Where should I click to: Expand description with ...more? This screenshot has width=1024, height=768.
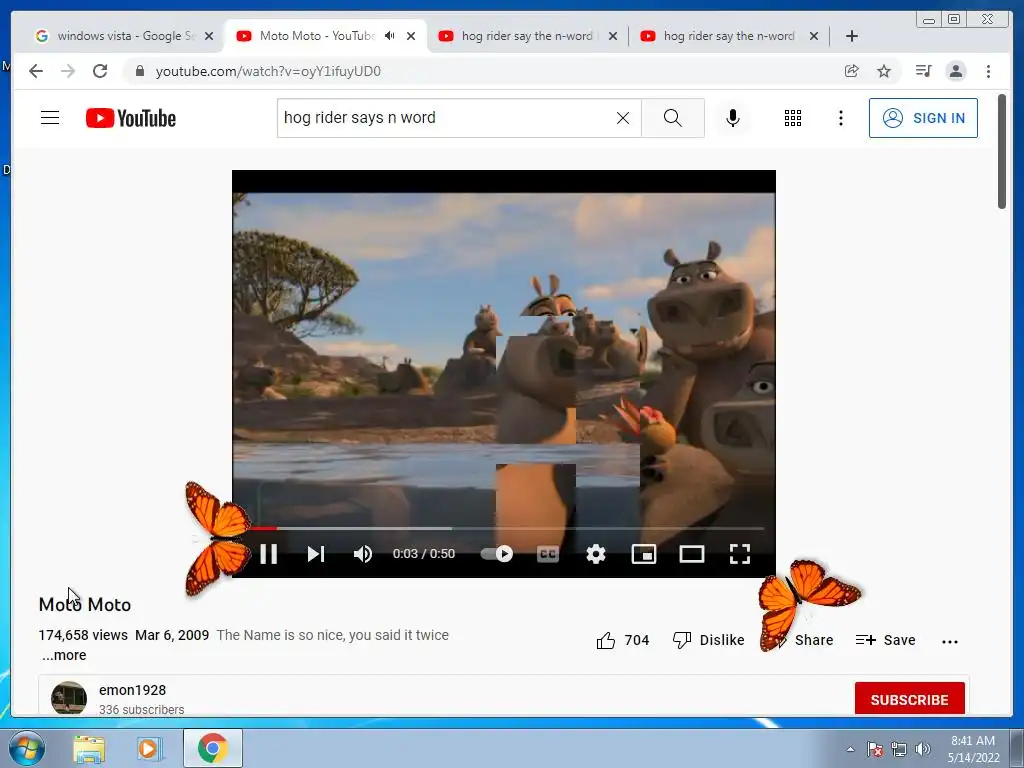pyautogui.click(x=64, y=655)
